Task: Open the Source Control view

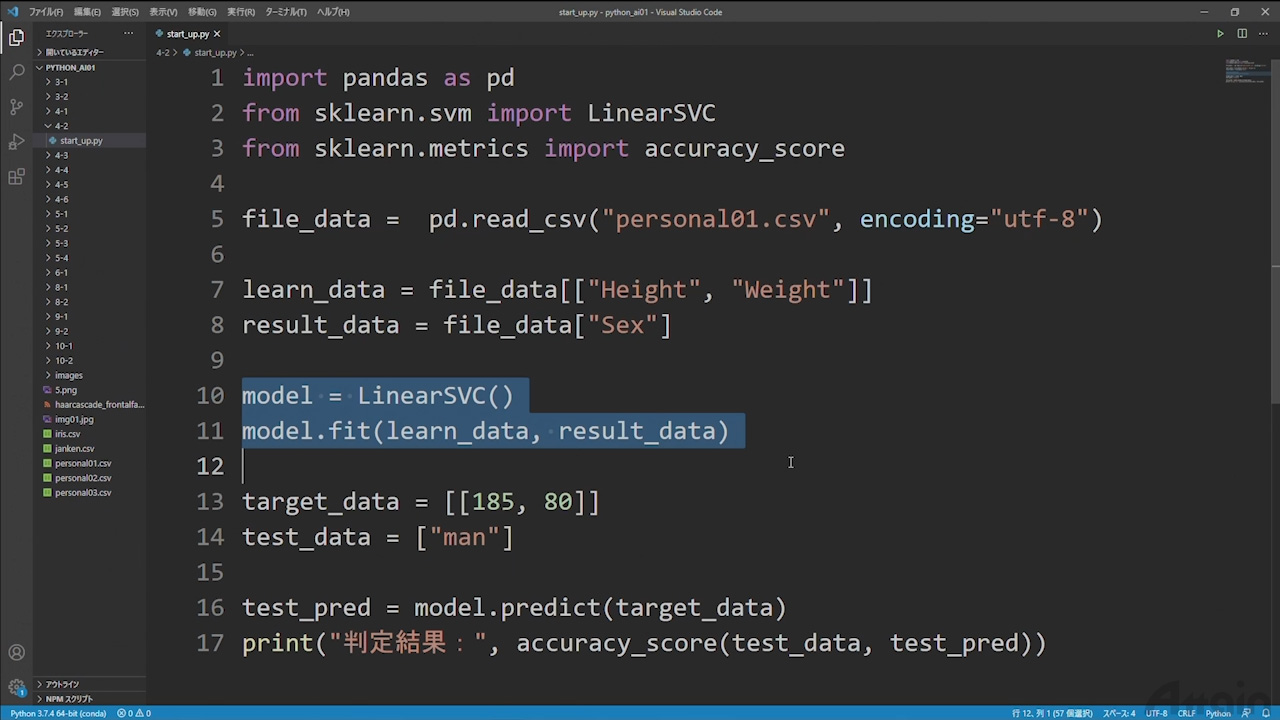Action: click(x=16, y=107)
